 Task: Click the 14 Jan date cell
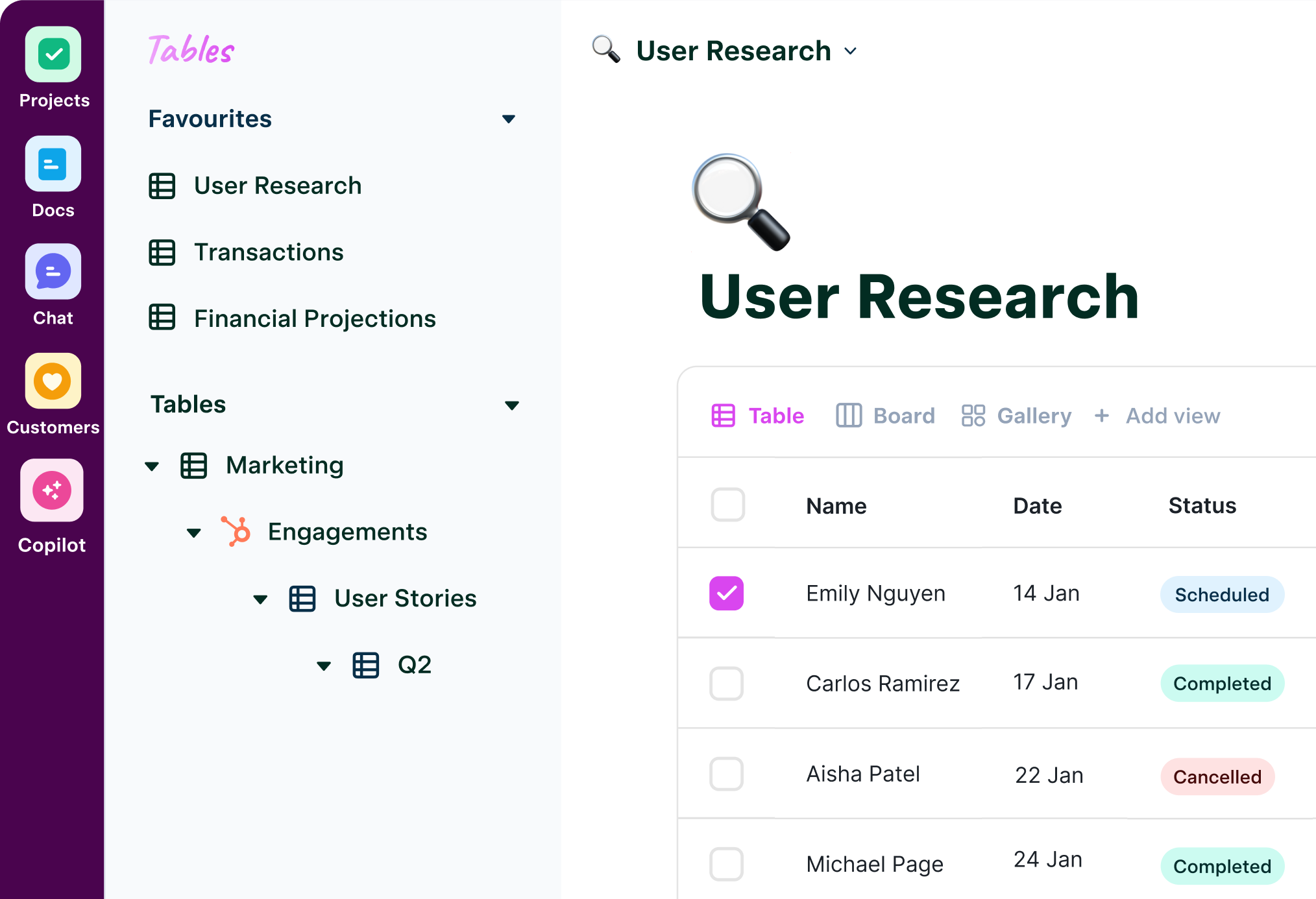pyautogui.click(x=1046, y=593)
